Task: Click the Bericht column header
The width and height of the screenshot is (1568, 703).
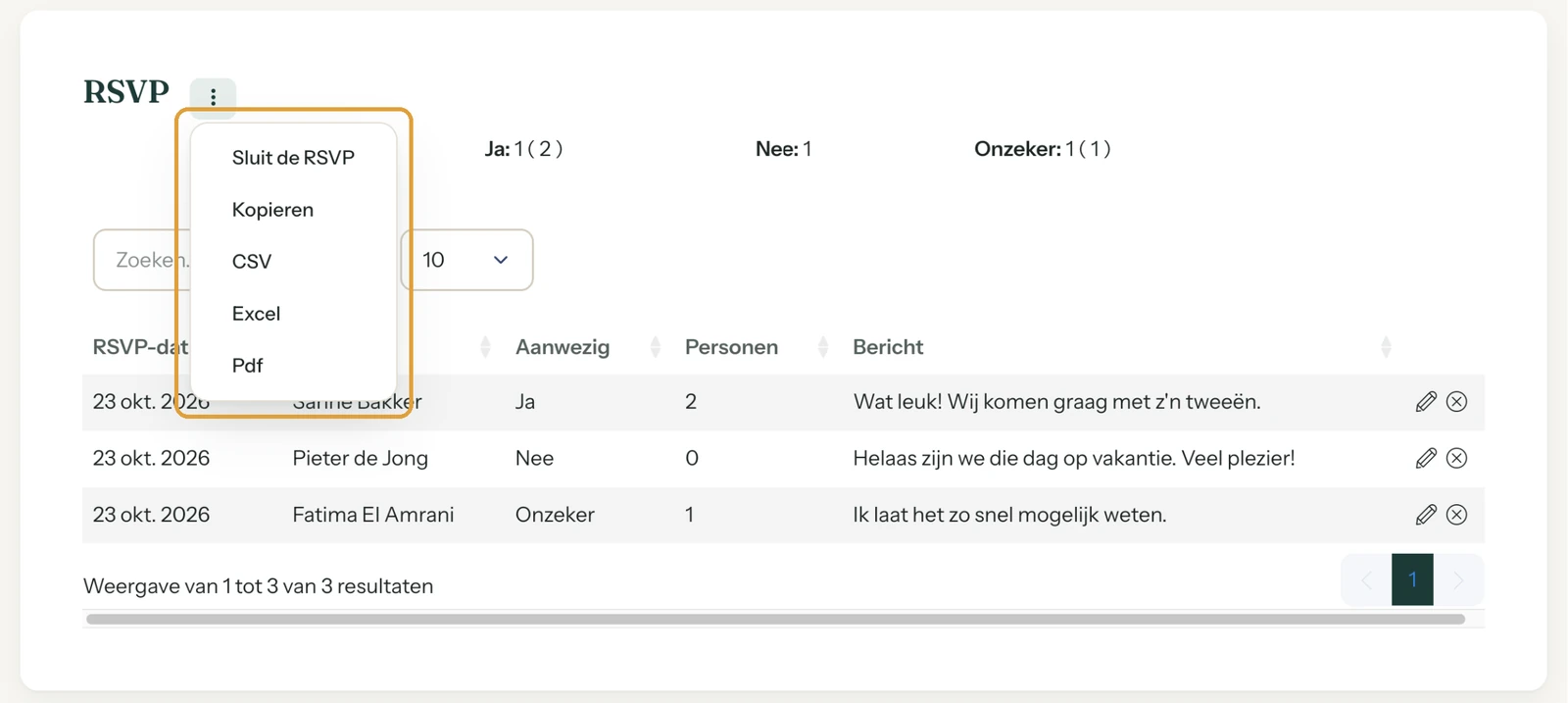Action: pos(888,347)
